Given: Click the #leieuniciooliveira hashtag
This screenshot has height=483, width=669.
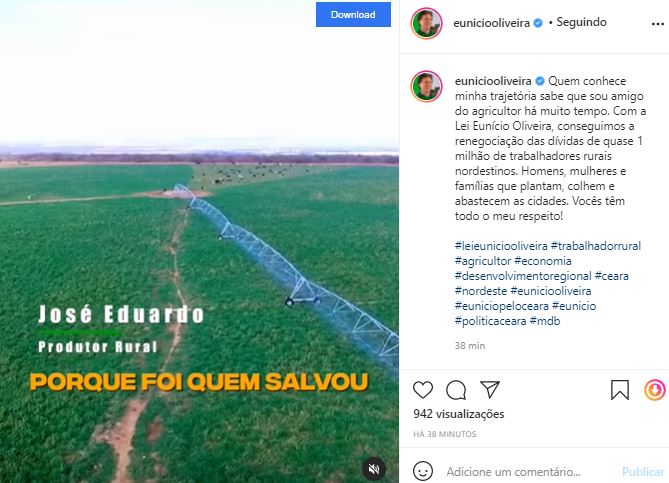Looking at the screenshot, I should tap(501, 246).
